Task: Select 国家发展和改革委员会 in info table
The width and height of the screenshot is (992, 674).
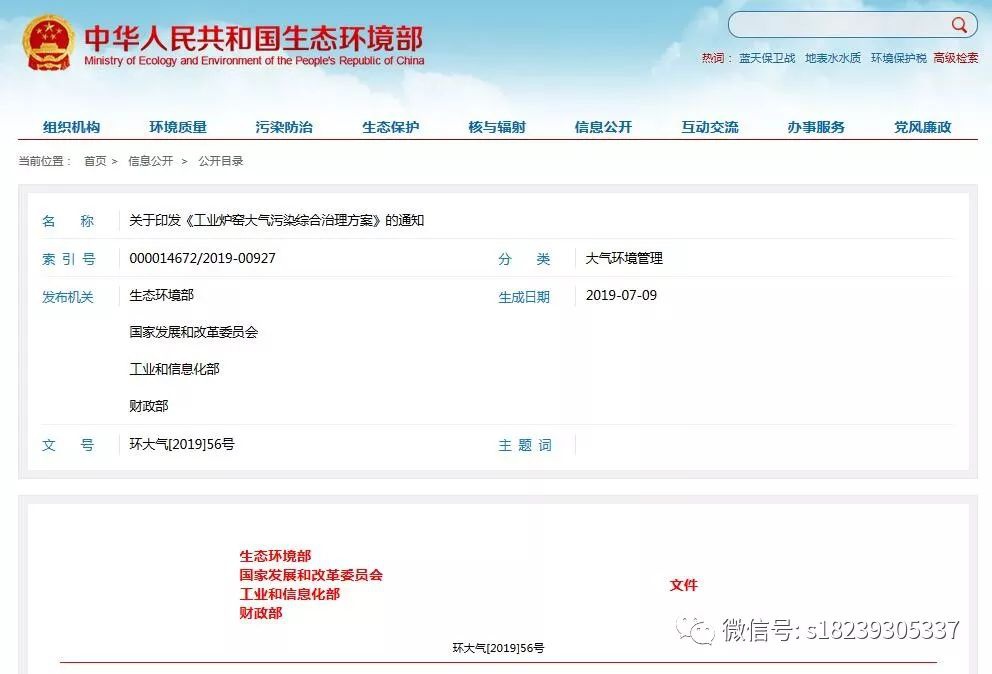Action: coord(194,332)
